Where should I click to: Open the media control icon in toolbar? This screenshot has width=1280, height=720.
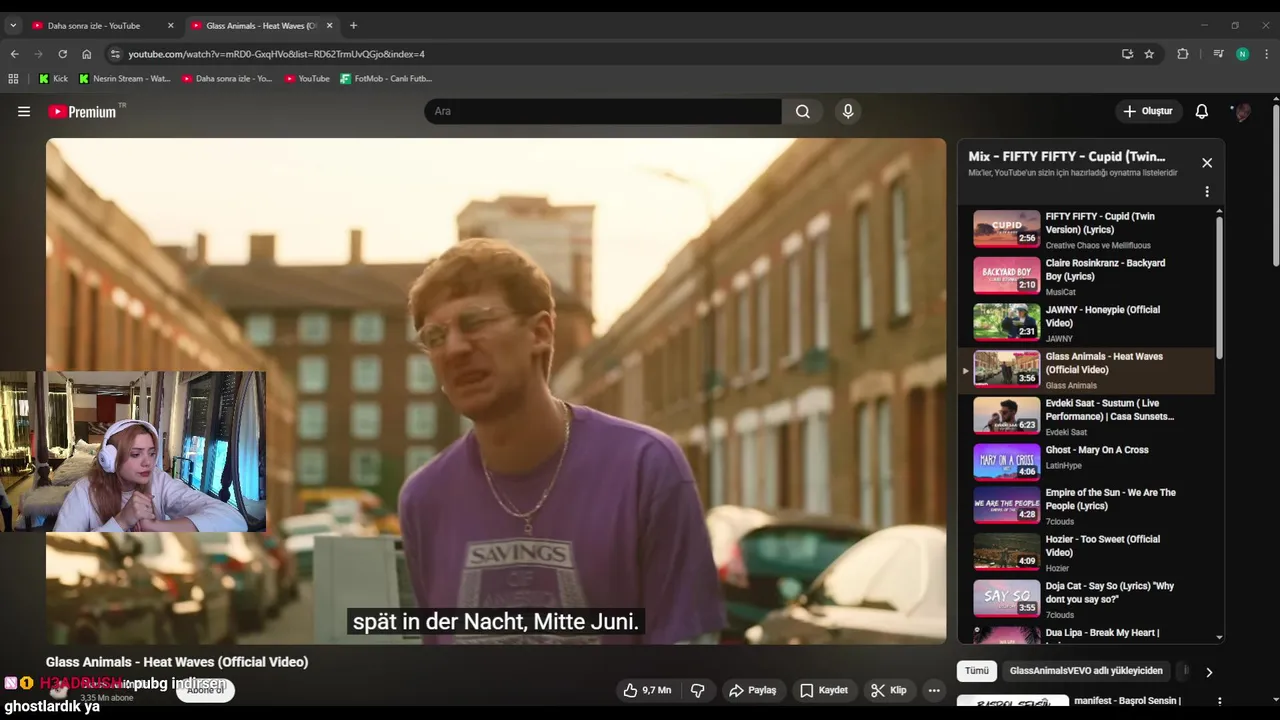click(1218, 54)
